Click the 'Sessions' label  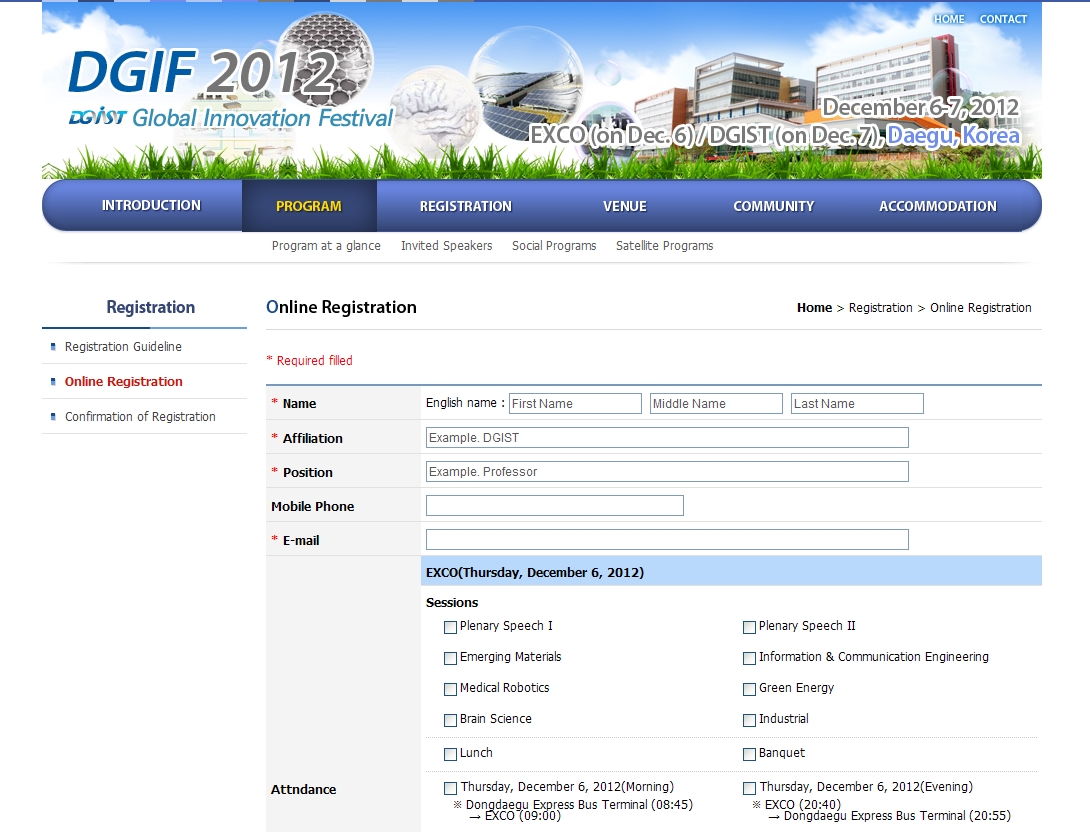tap(452, 602)
